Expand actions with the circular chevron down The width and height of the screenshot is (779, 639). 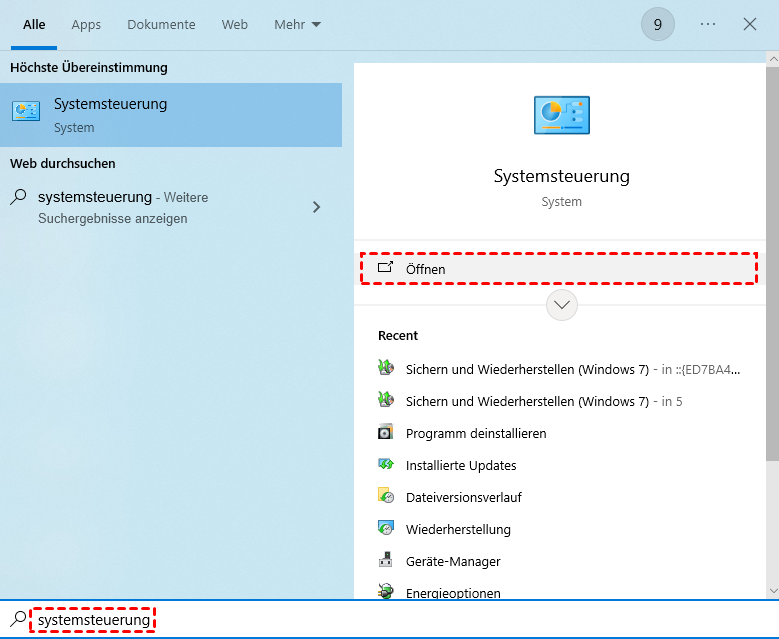[561, 305]
